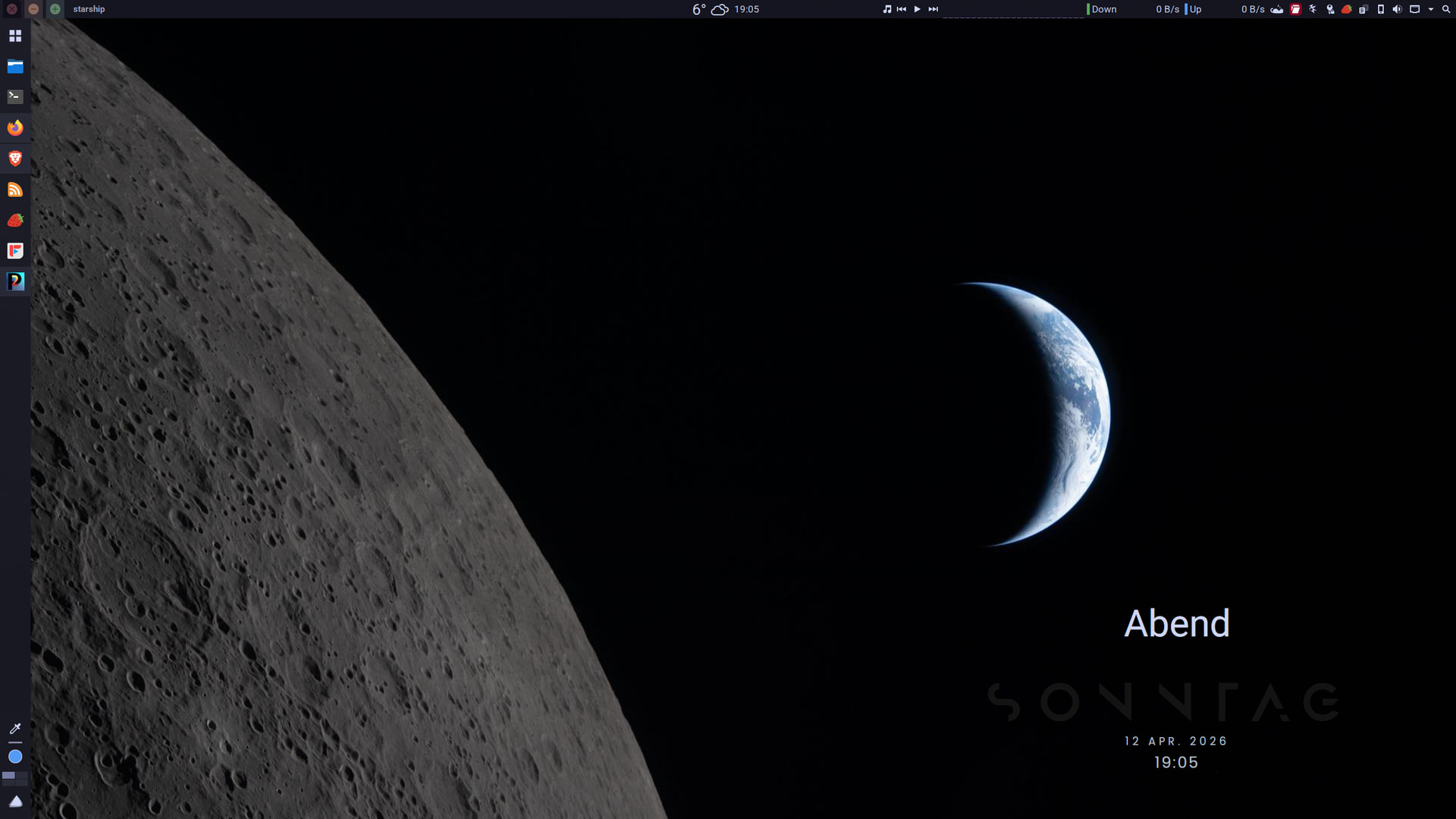Open the search icon in the top panel
Screen dimensions: 1456x819
point(1446,9)
